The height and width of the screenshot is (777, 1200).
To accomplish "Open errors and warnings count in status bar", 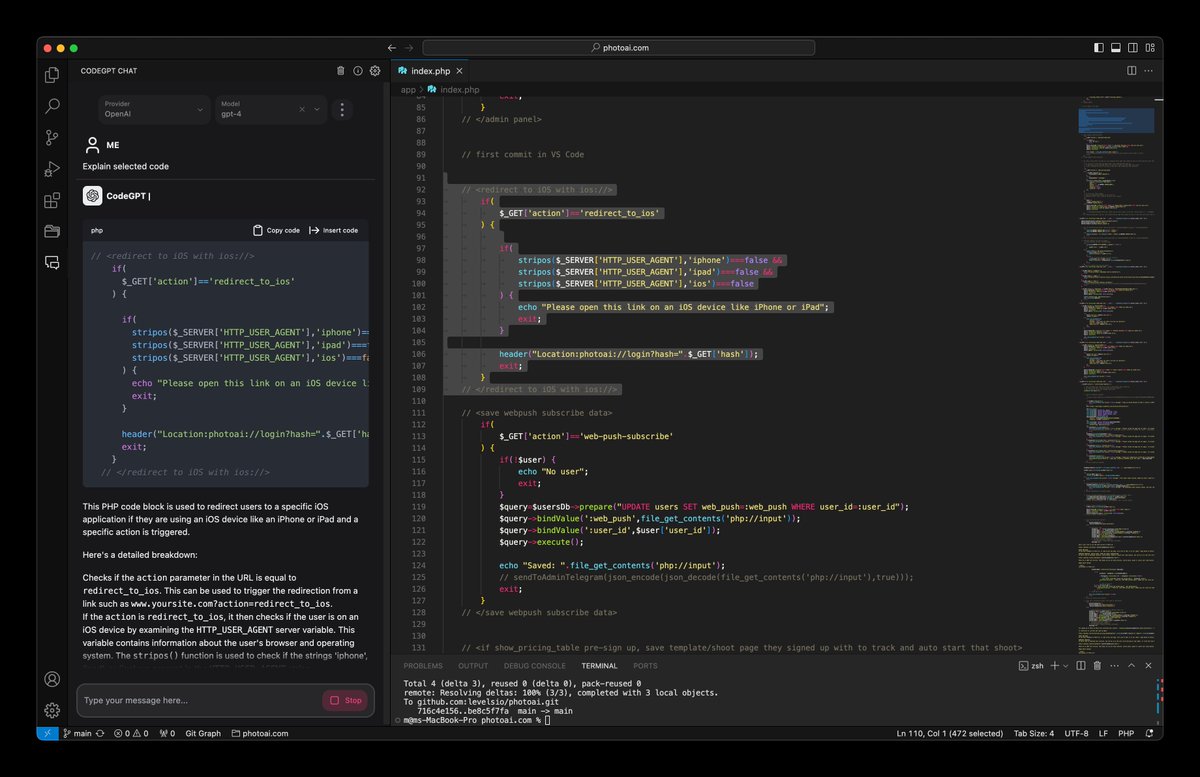I will (131, 733).
